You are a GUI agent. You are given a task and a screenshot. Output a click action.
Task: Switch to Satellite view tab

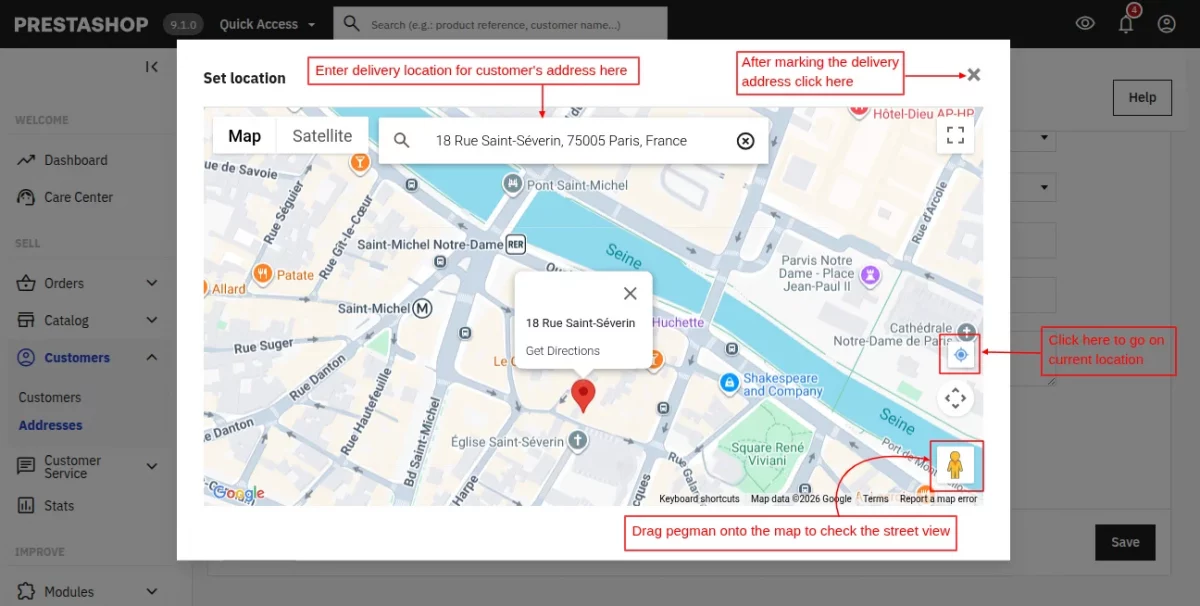pyautogui.click(x=322, y=136)
